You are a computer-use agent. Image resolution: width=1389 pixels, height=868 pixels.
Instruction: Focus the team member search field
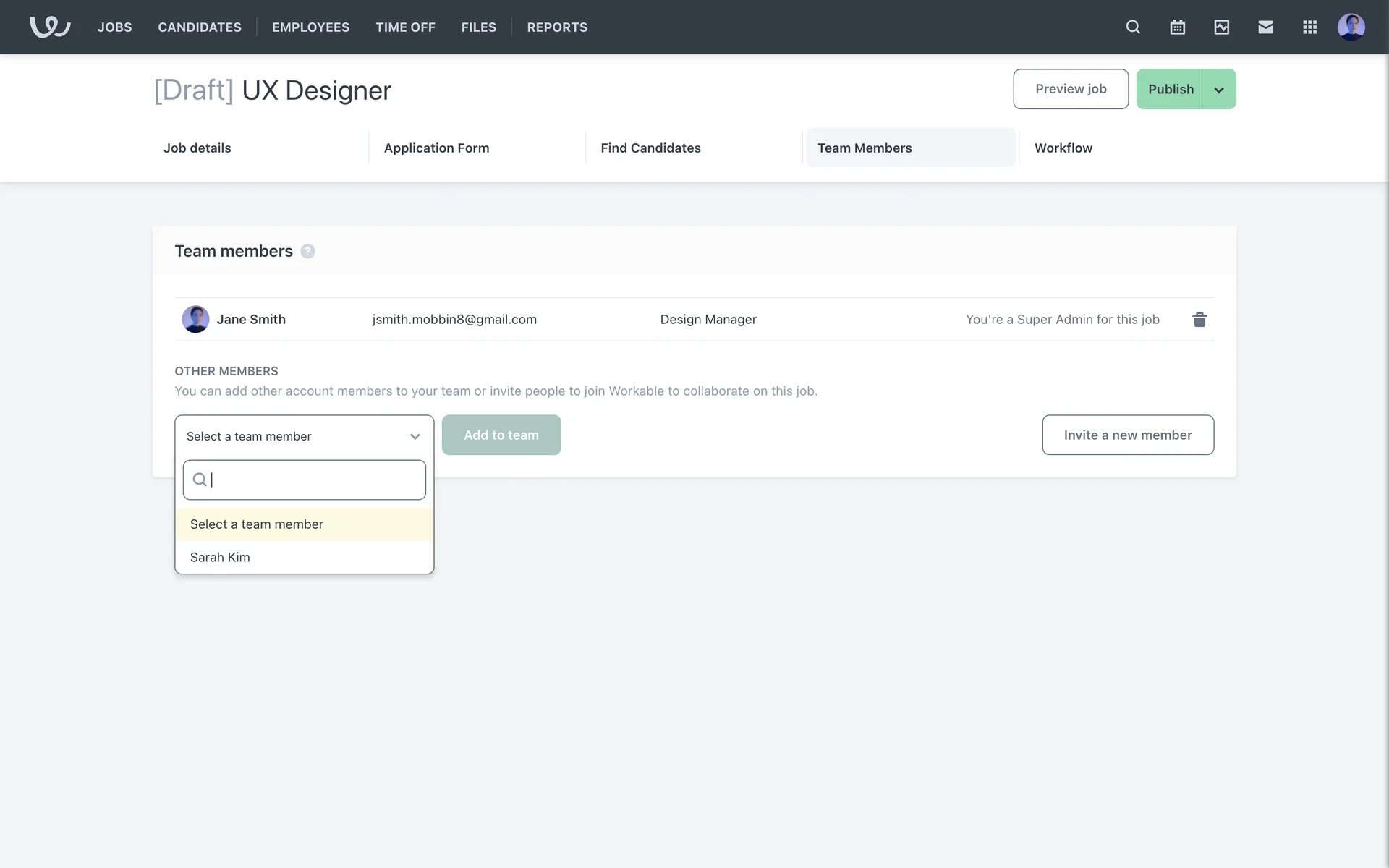click(x=315, y=480)
